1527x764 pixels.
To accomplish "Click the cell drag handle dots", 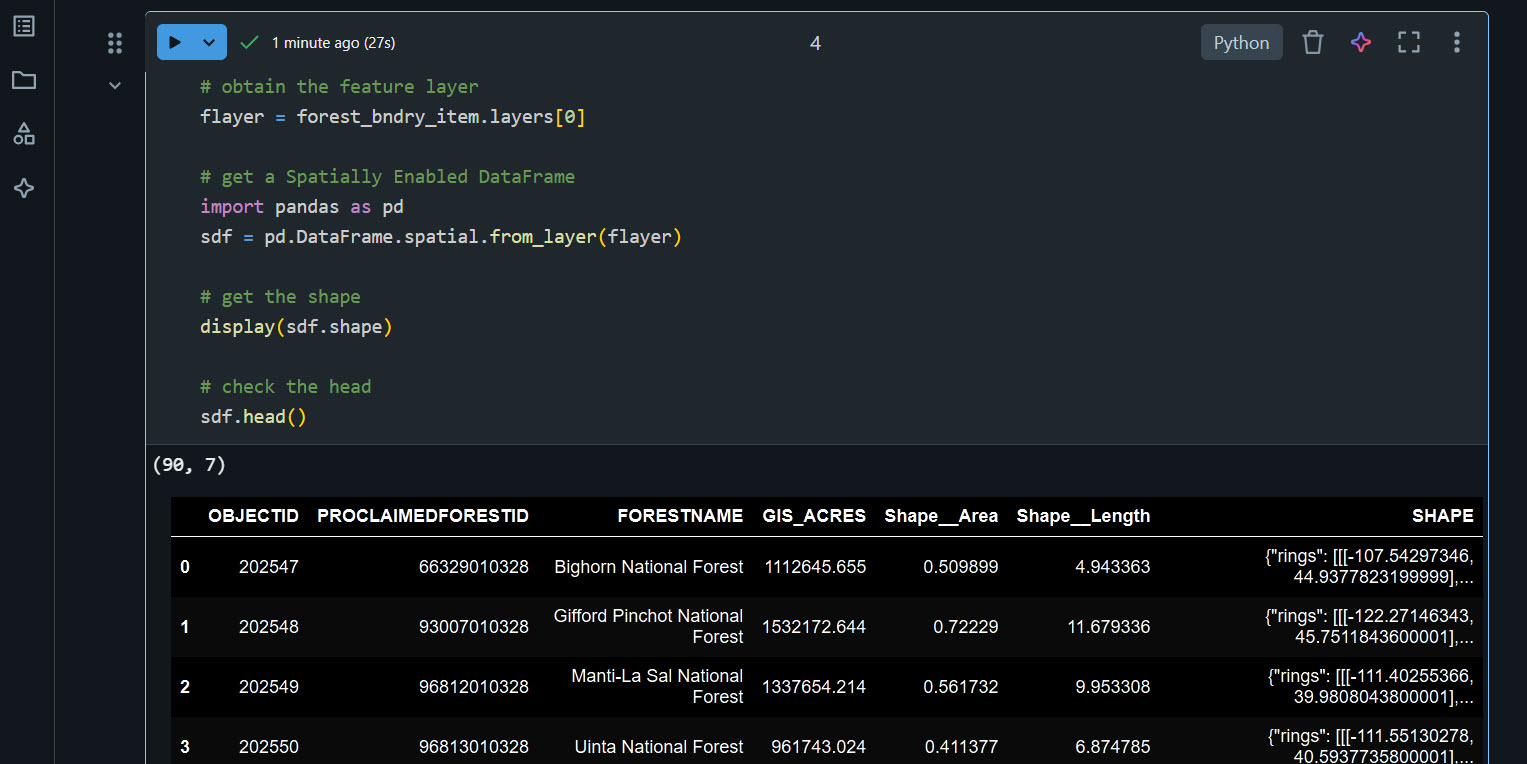I will 115,43.
